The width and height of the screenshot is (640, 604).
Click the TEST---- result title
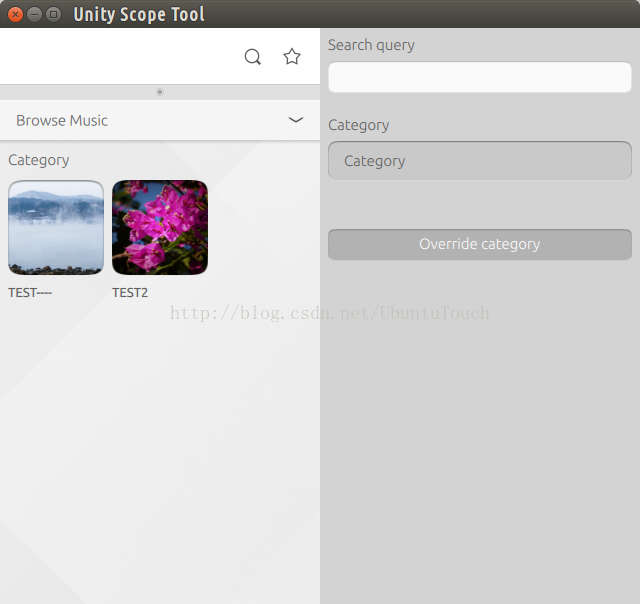(30, 293)
